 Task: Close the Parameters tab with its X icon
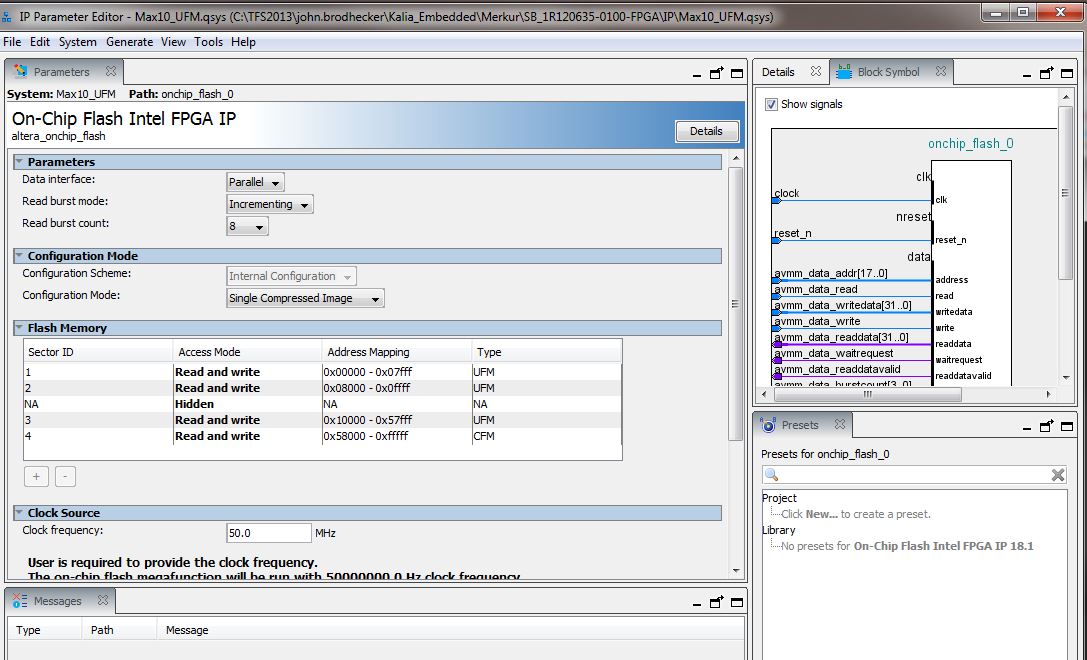point(111,71)
